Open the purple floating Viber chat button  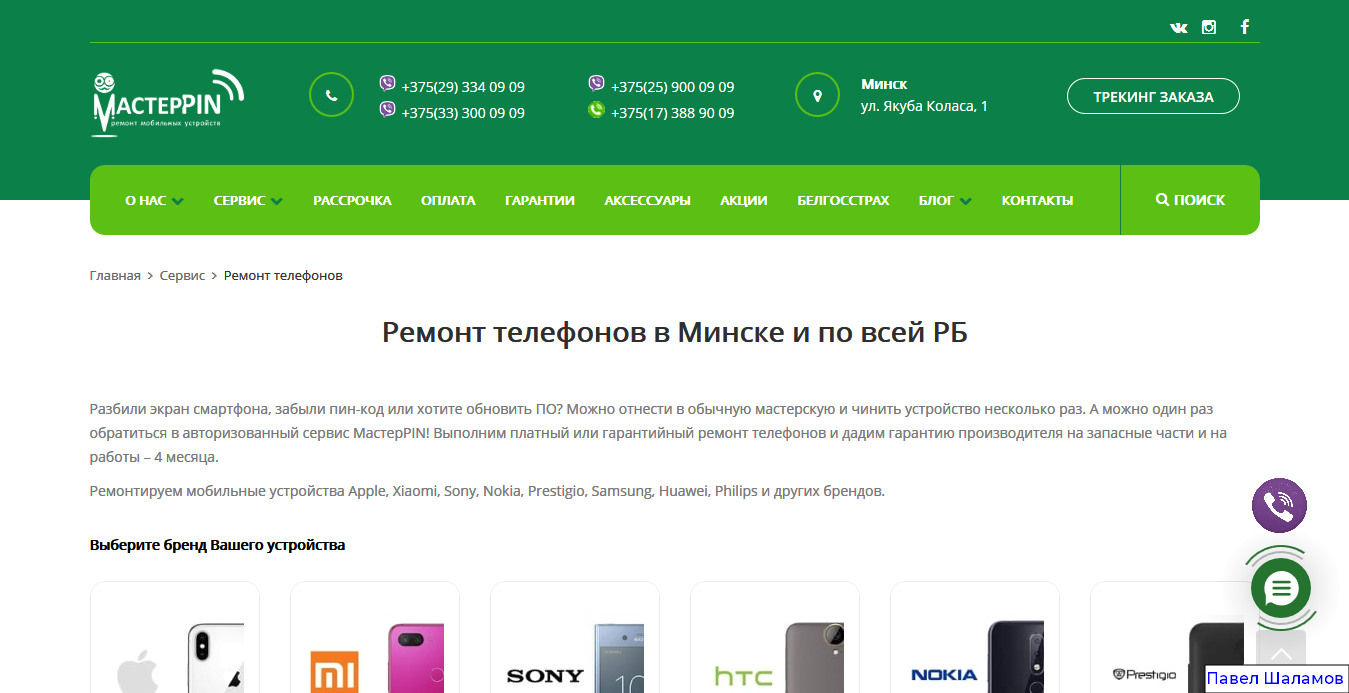(x=1280, y=505)
